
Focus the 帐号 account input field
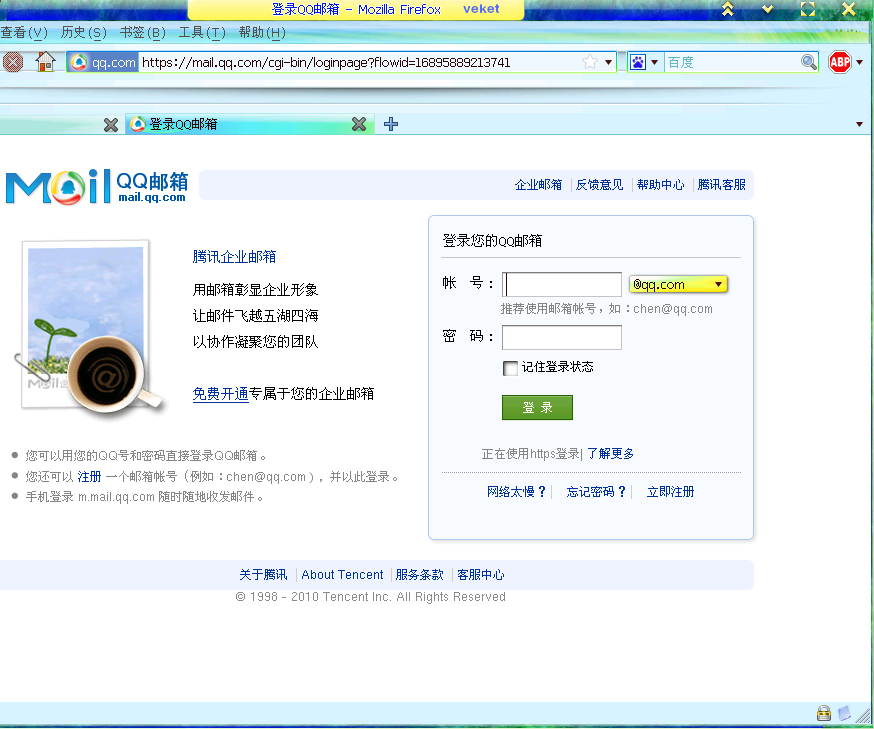point(562,284)
